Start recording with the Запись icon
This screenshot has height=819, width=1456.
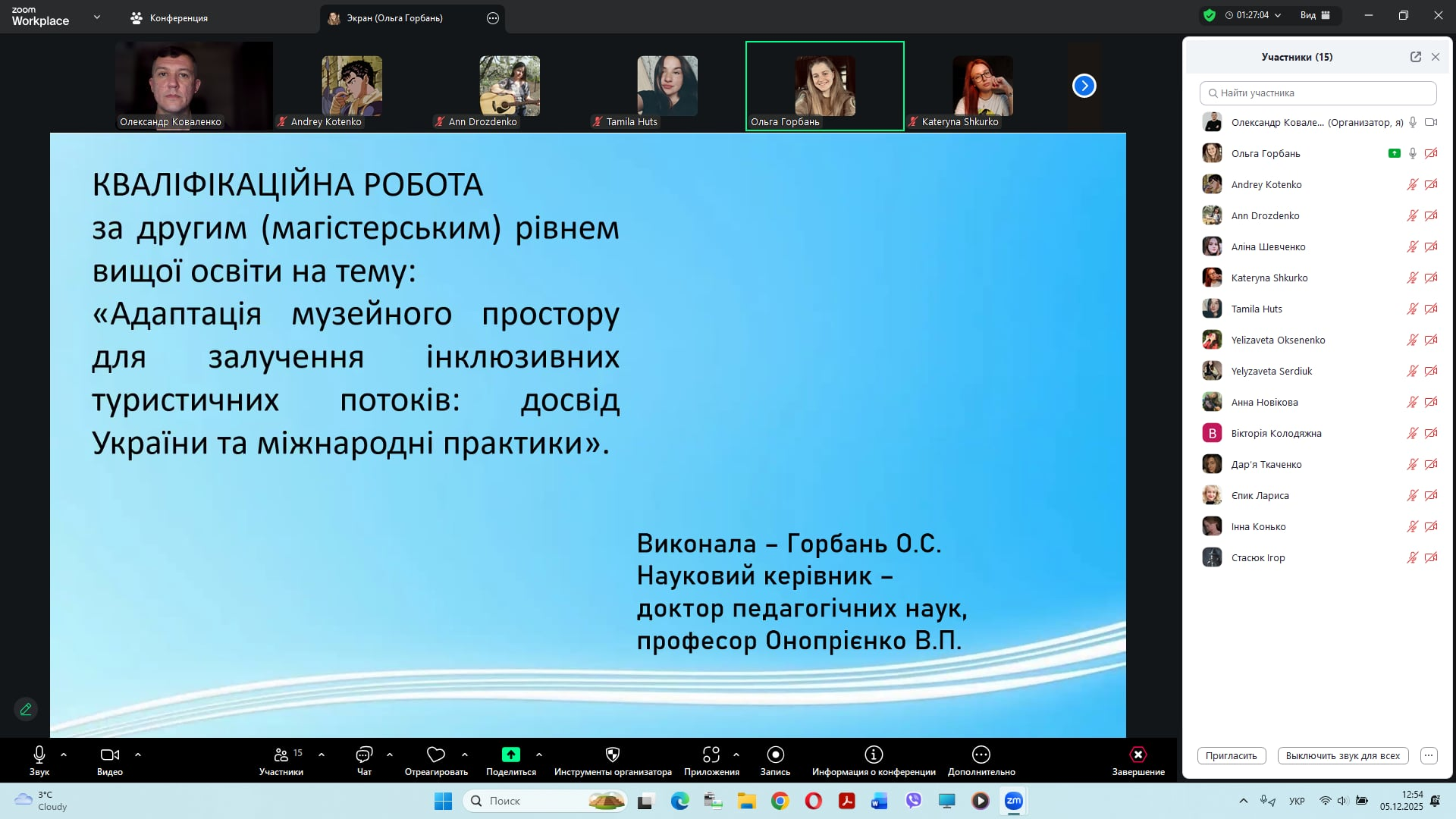pyautogui.click(x=775, y=755)
